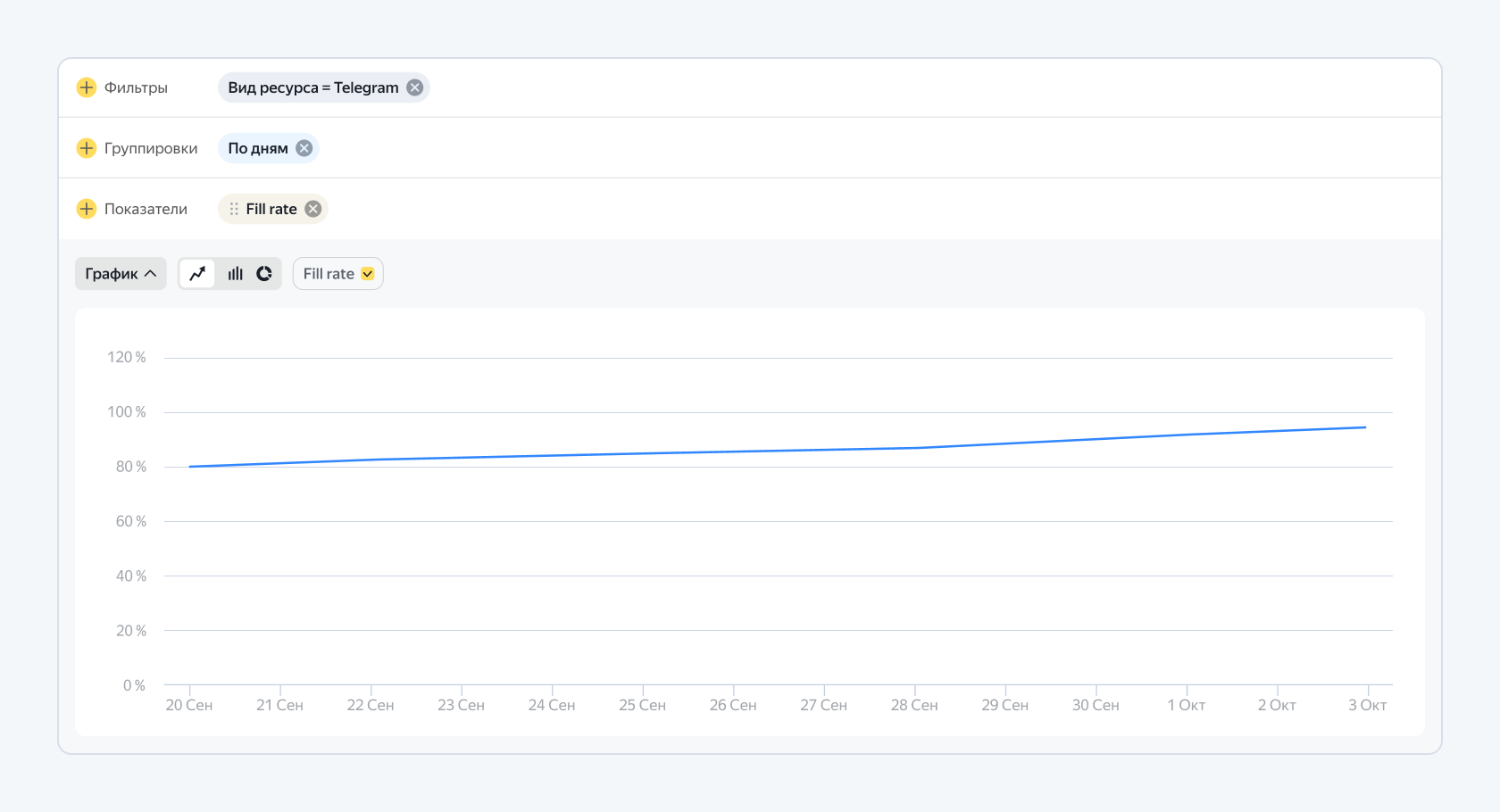
Task: Click the Показатели label
Action: 146,209
